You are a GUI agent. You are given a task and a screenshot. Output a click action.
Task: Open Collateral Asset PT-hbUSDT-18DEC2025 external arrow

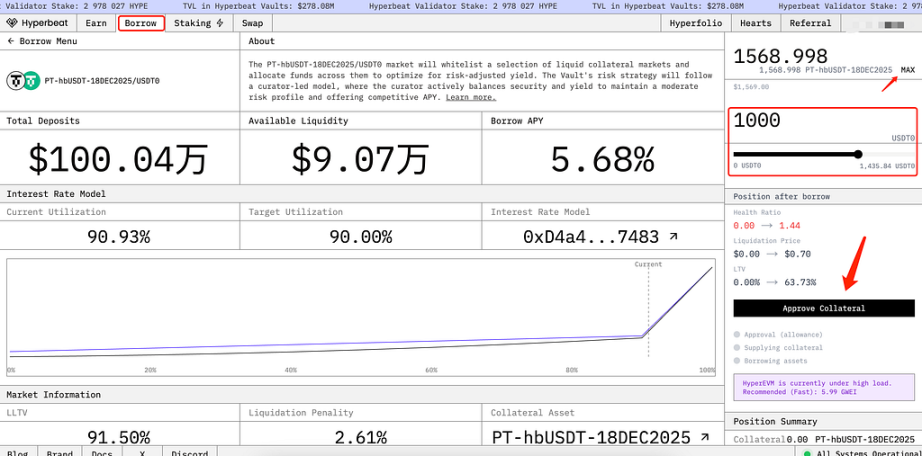704,437
